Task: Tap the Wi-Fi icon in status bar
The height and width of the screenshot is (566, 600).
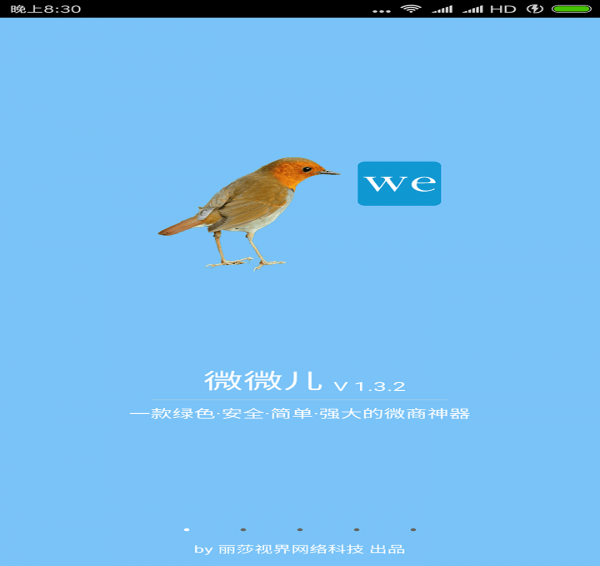Action: pyautogui.click(x=410, y=9)
